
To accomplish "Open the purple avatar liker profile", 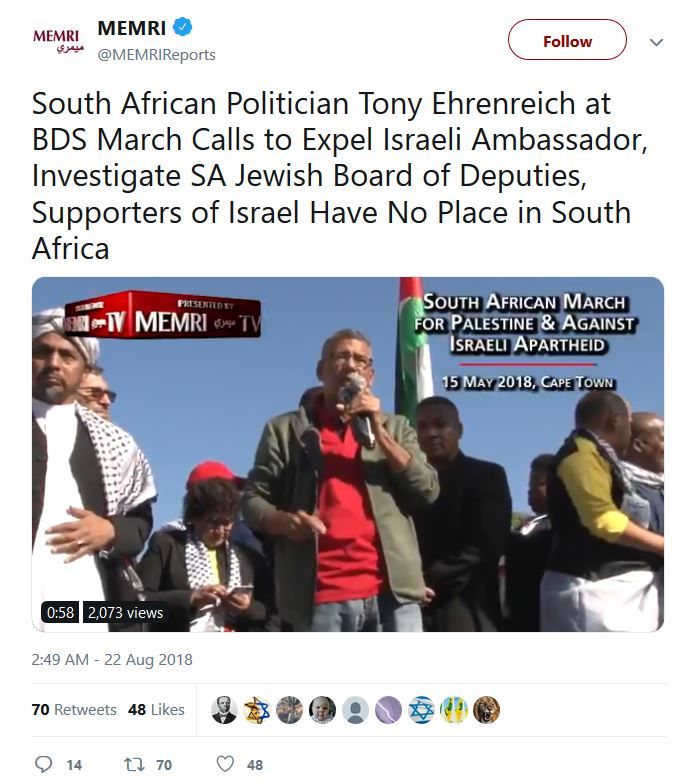I will [x=388, y=709].
